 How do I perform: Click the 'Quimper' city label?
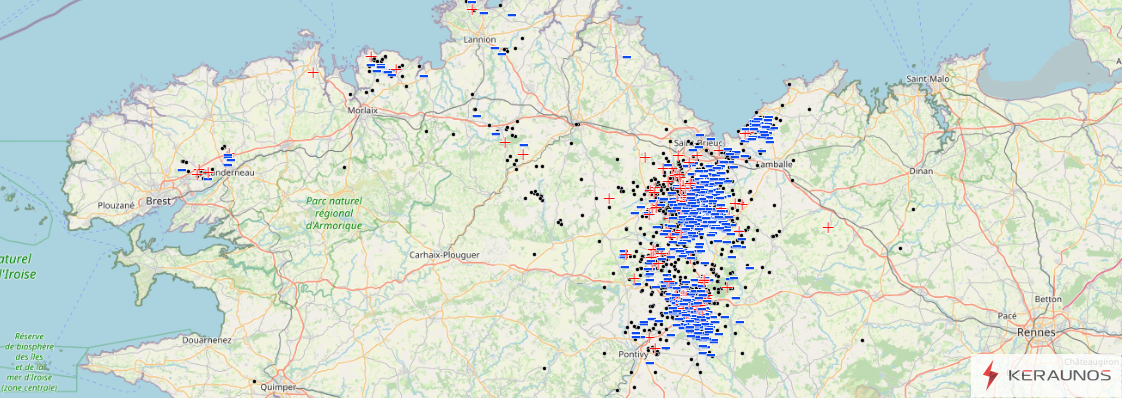pyautogui.click(x=279, y=387)
